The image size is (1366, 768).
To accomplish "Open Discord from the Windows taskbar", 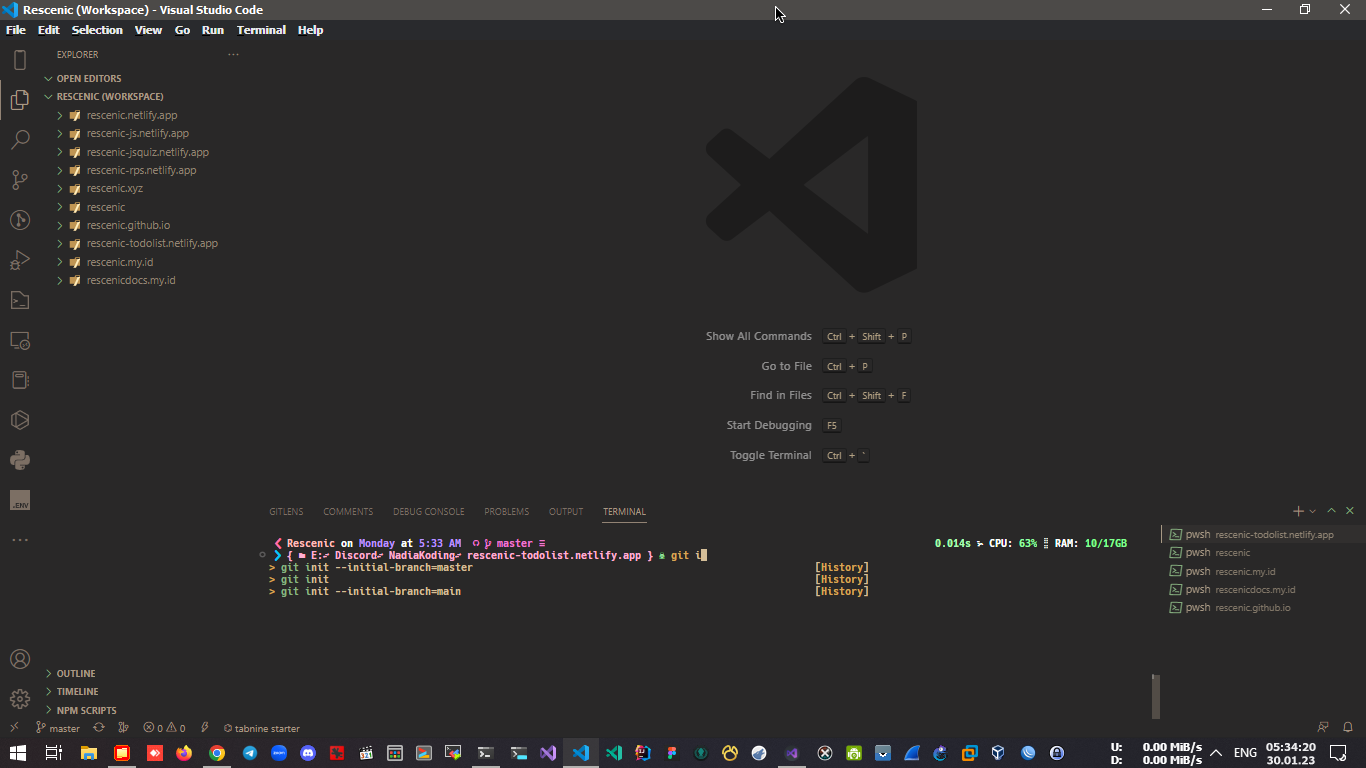I will click(308, 753).
